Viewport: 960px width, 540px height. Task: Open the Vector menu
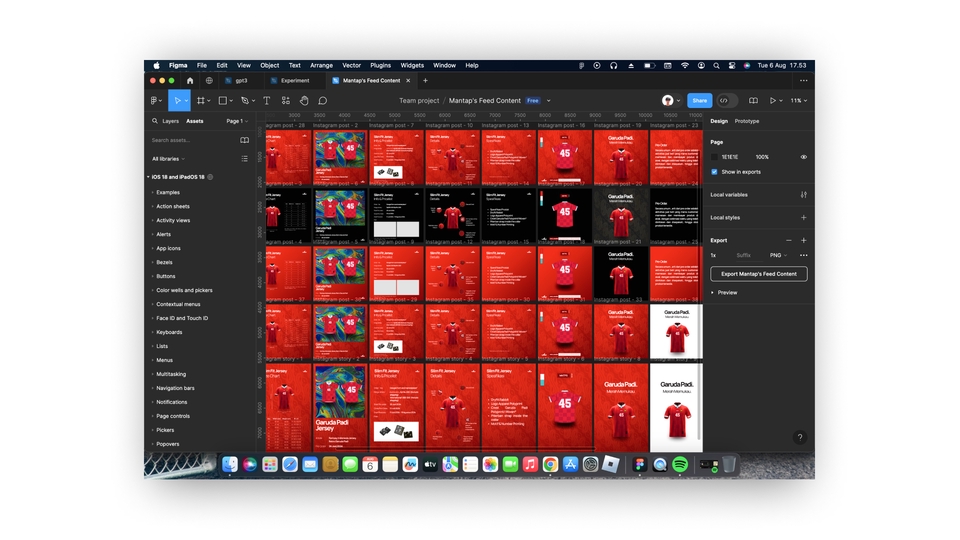351,66
